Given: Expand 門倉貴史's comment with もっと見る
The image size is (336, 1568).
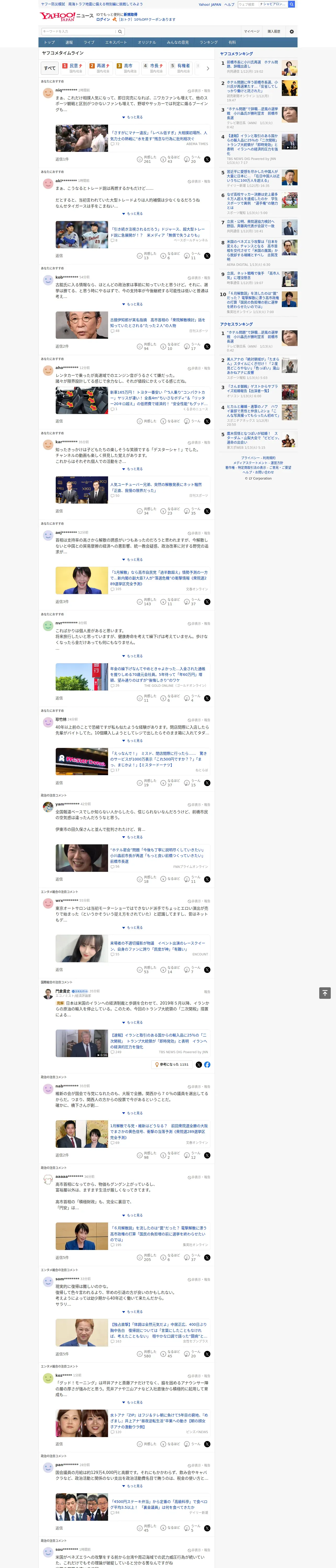Looking at the screenshot, I should tap(132, 1023).
